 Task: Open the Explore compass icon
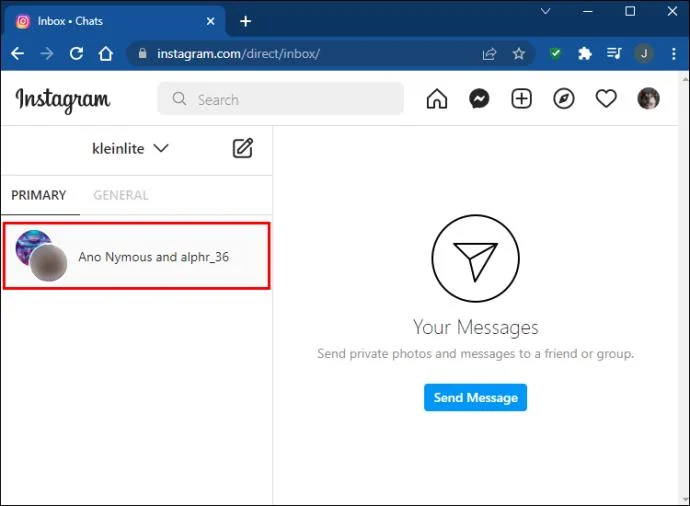click(x=564, y=99)
